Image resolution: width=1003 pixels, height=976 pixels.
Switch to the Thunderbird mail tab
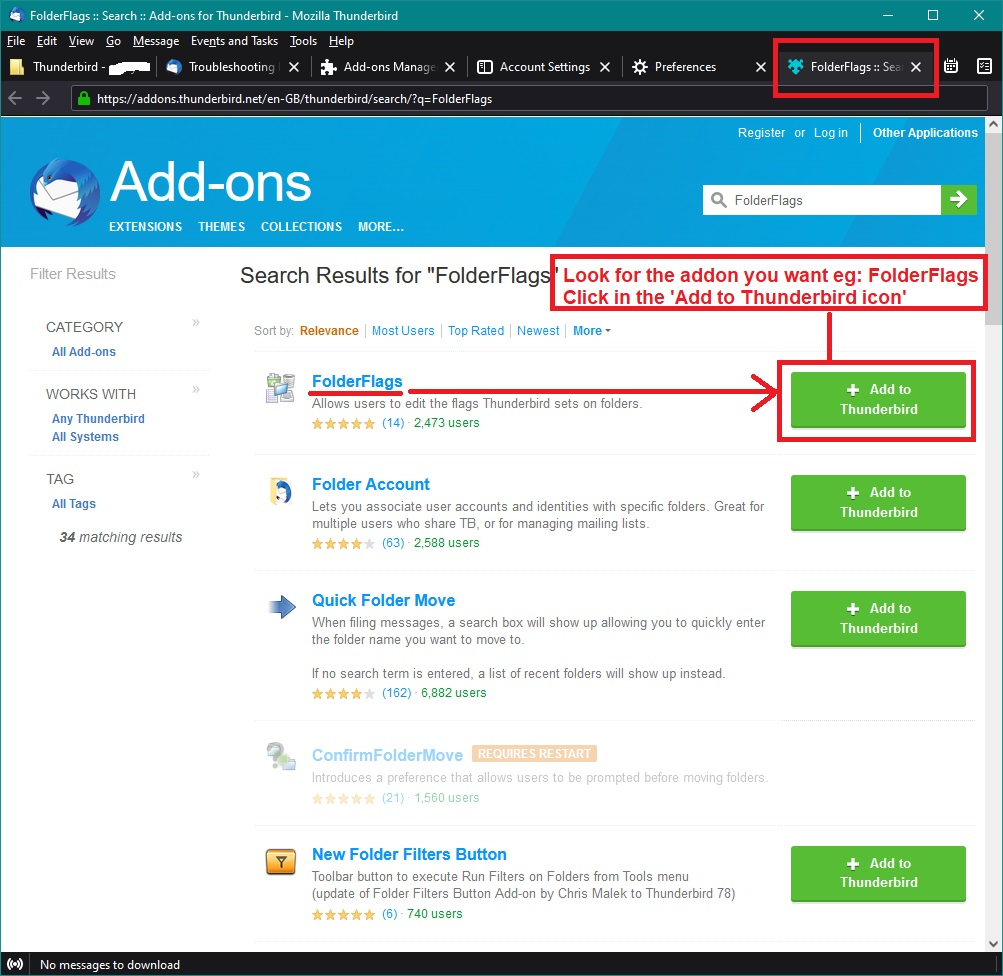80,67
